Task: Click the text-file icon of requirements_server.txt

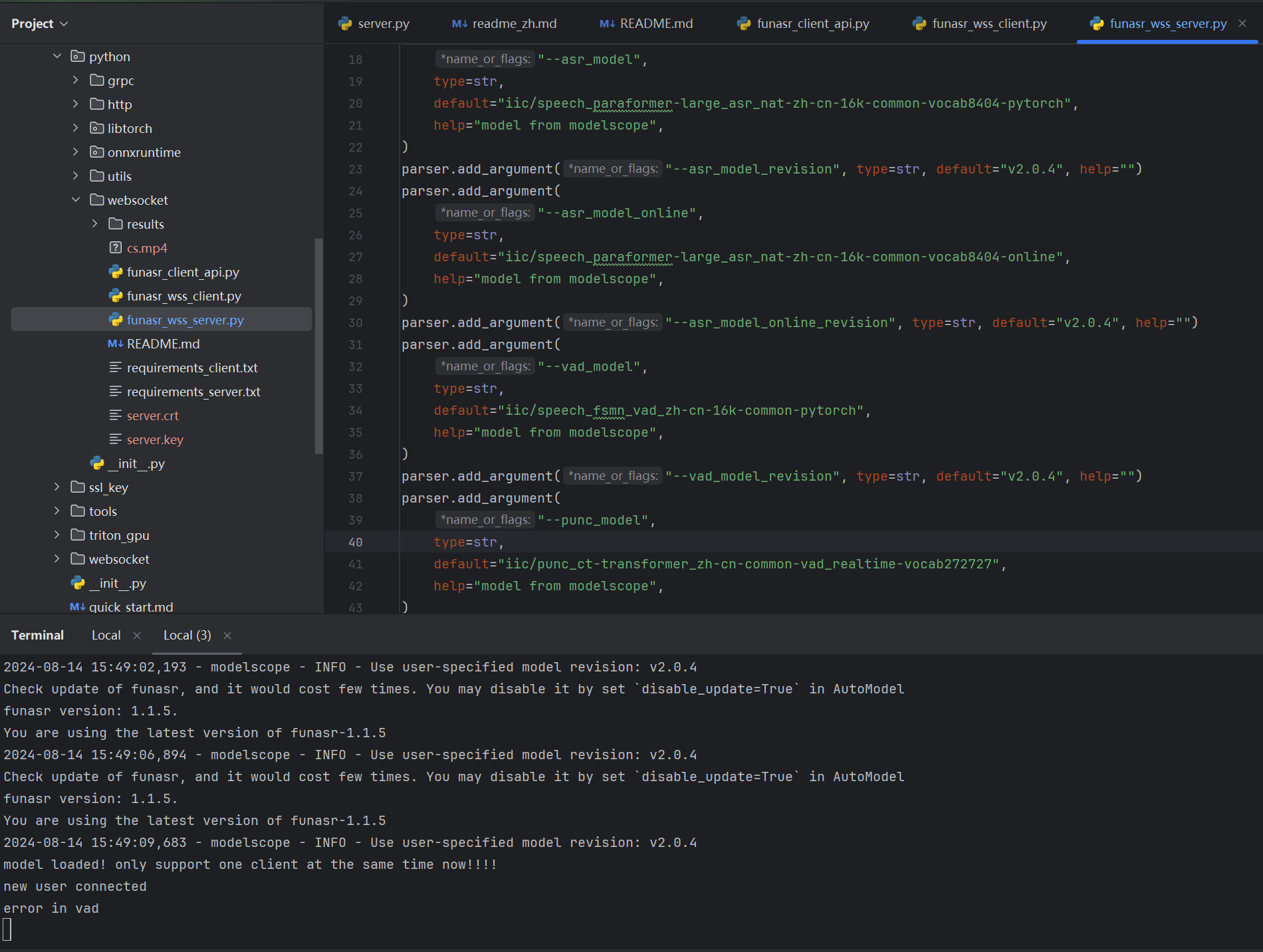Action: [116, 392]
